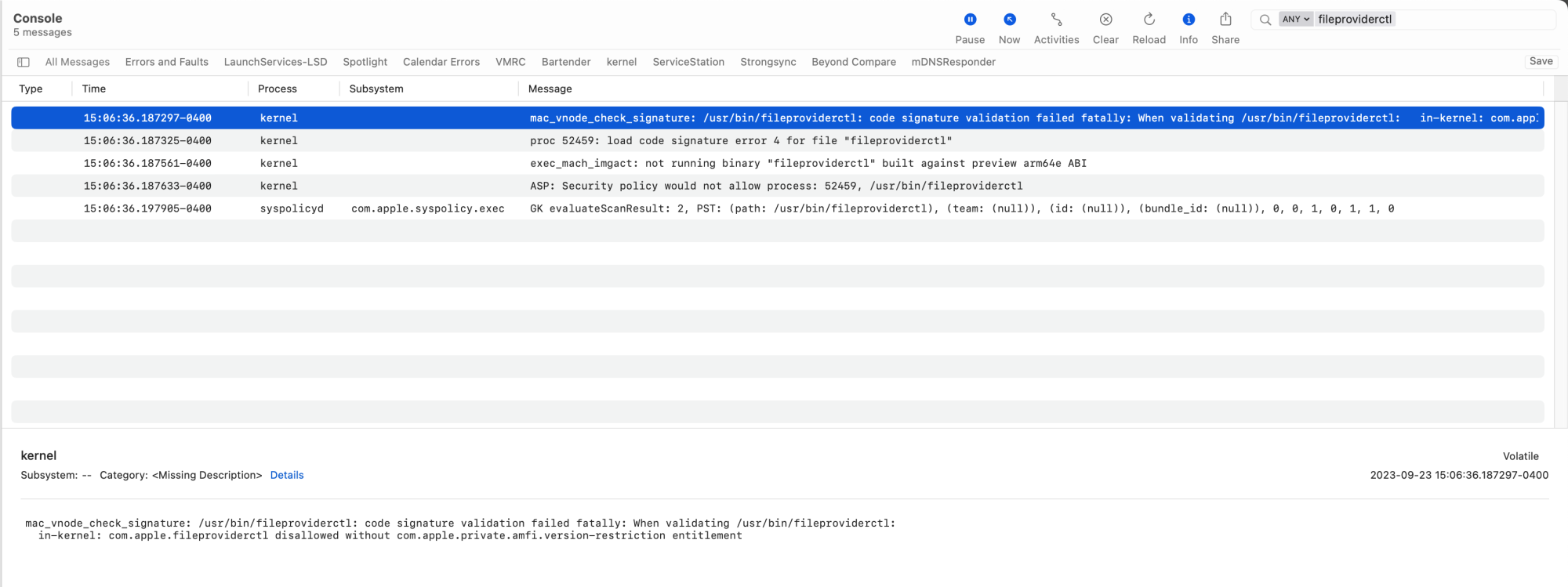Click the Now toolbar icon
Screen dimensions: 1568x587
[x=1009, y=20]
